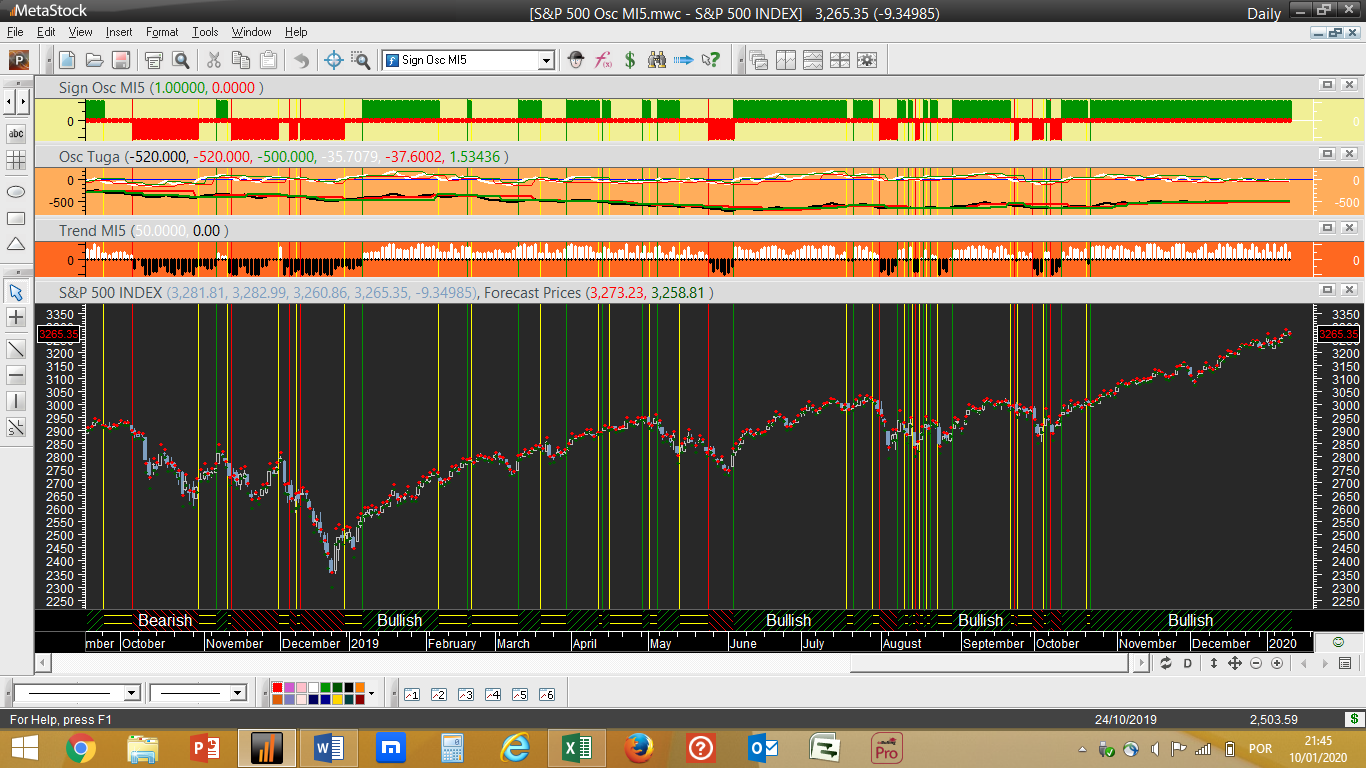Open Excel from the Windows taskbar
This screenshot has width=1366, height=768.
pyautogui.click(x=577, y=747)
